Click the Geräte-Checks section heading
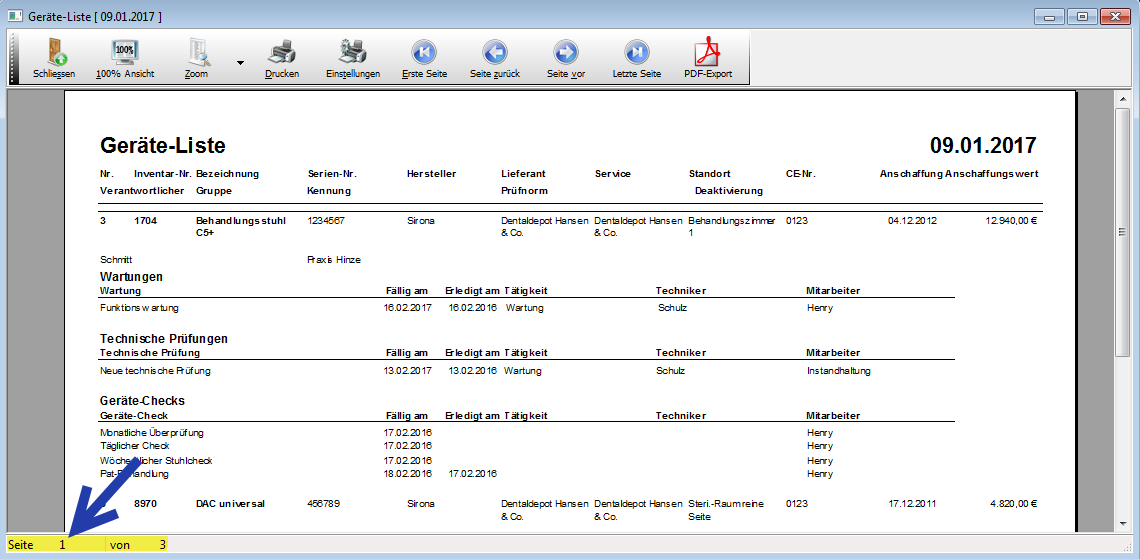 click(142, 401)
